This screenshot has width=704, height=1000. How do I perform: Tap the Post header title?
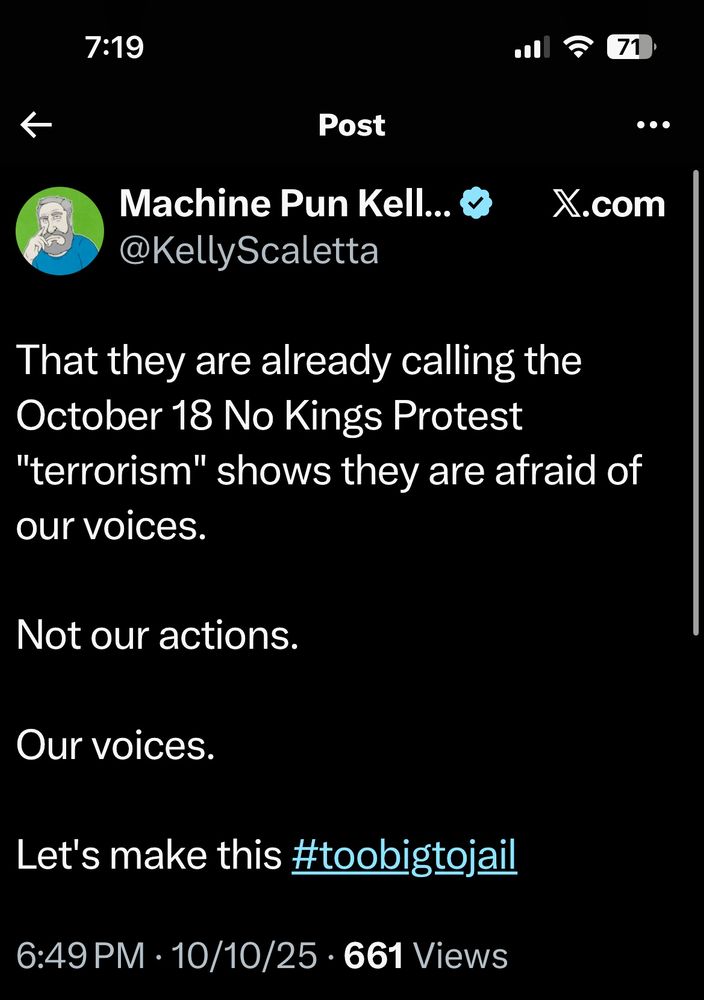click(x=351, y=125)
